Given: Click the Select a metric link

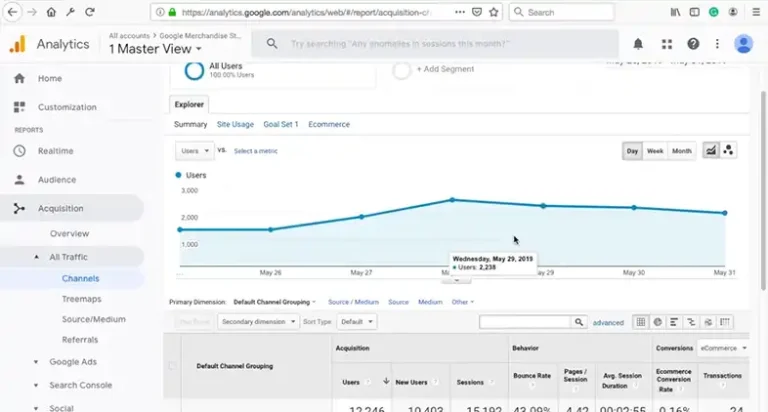Looking at the screenshot, I should point(256,151).
